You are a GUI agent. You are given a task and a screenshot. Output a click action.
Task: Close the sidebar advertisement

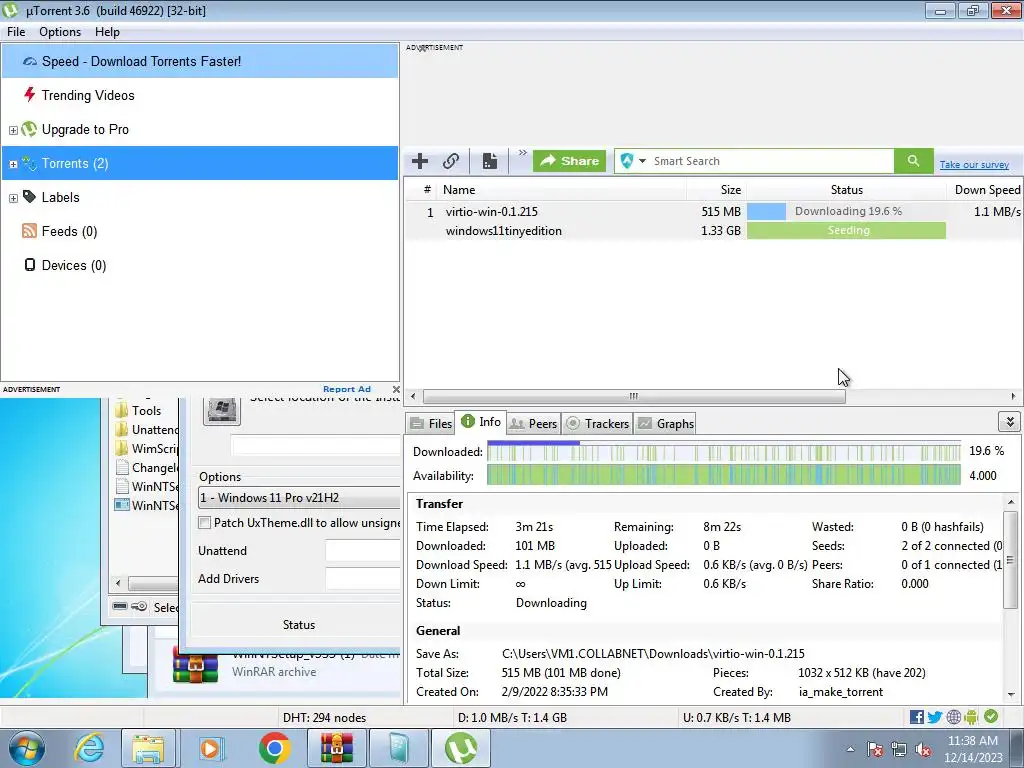pos(396,389)
